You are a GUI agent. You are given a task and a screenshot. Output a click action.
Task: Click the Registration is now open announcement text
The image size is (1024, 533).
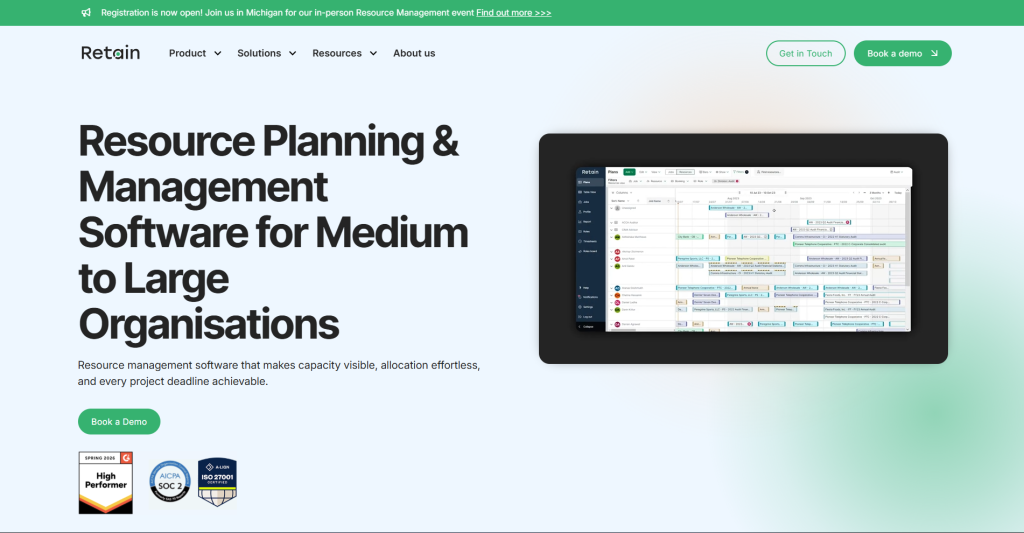tap(287, 12)
